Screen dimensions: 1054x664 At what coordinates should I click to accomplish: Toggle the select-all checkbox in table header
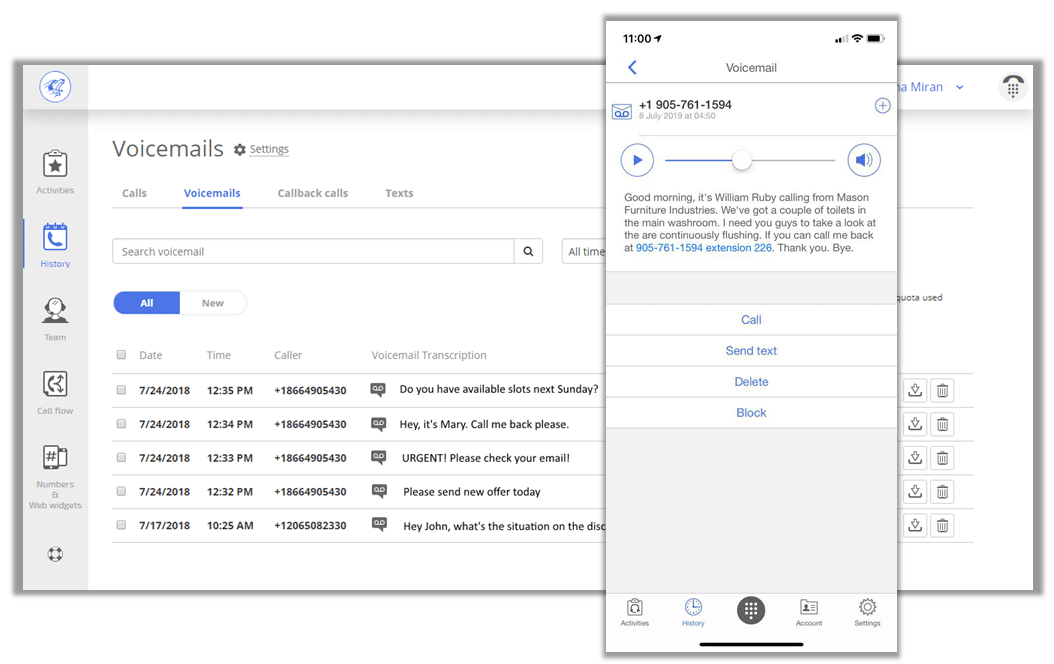pyautogui.click(x=121, y=354)
